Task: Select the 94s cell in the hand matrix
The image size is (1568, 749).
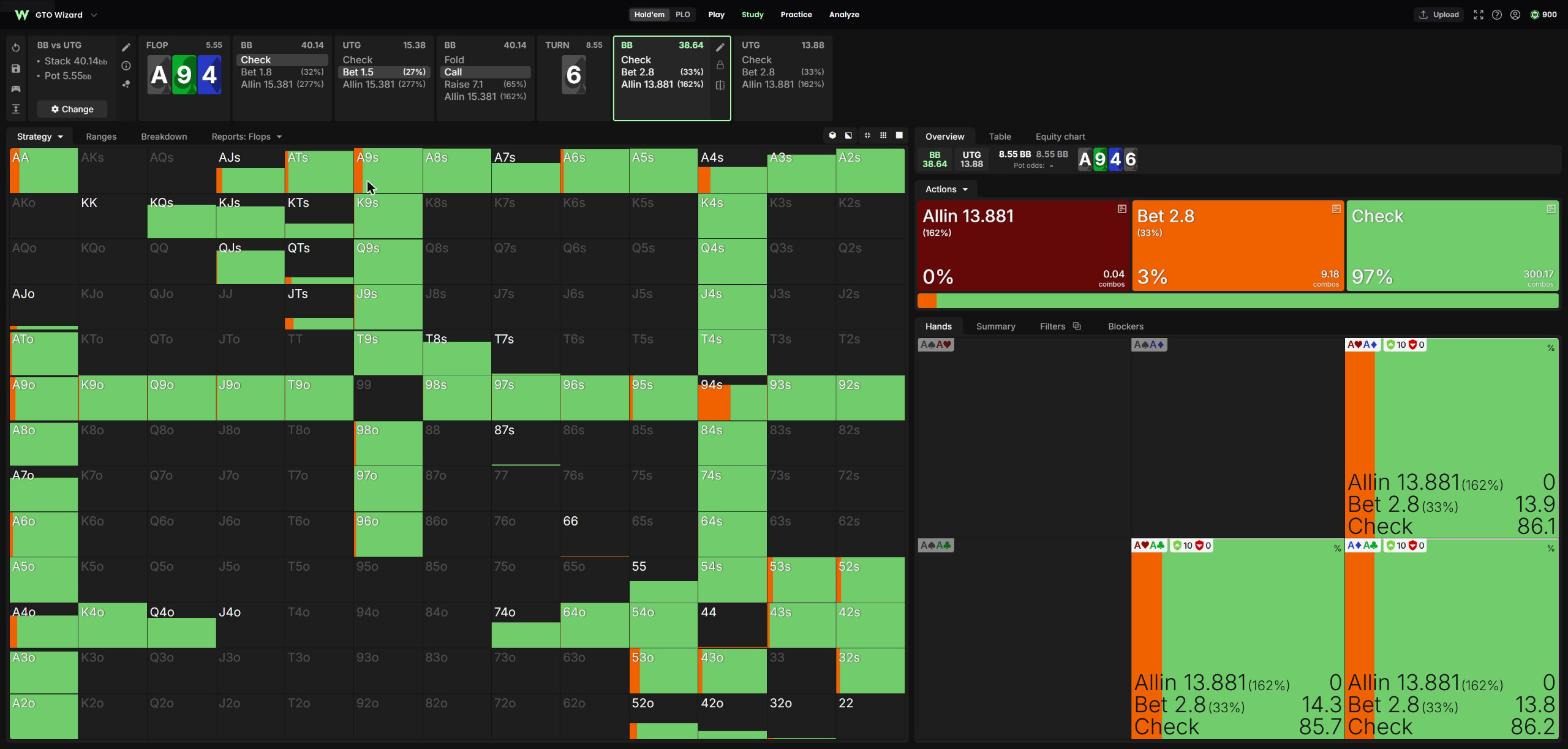Action: 732,399
